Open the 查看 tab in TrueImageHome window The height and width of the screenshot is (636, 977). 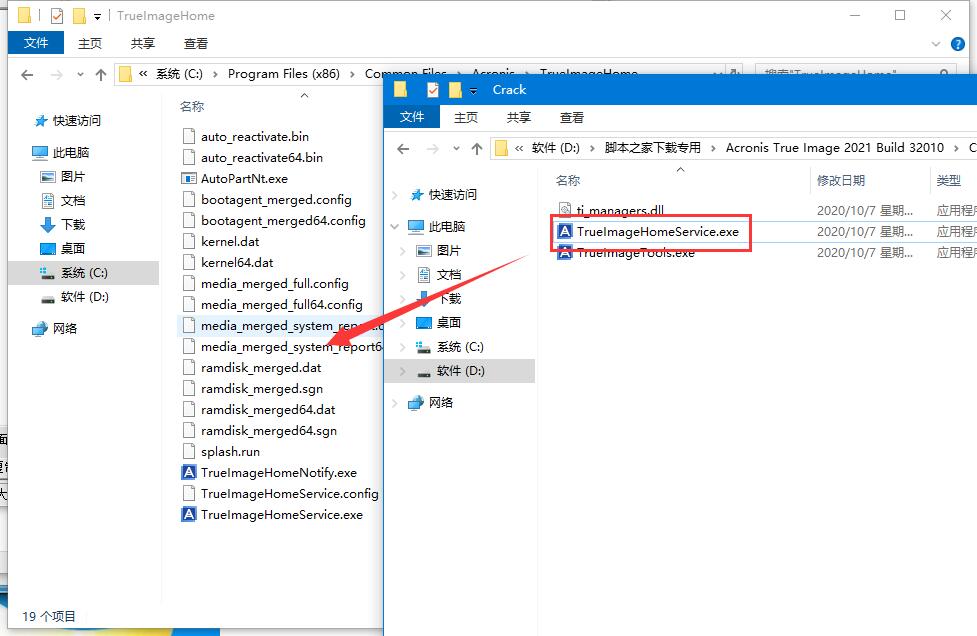click(196, 44)
